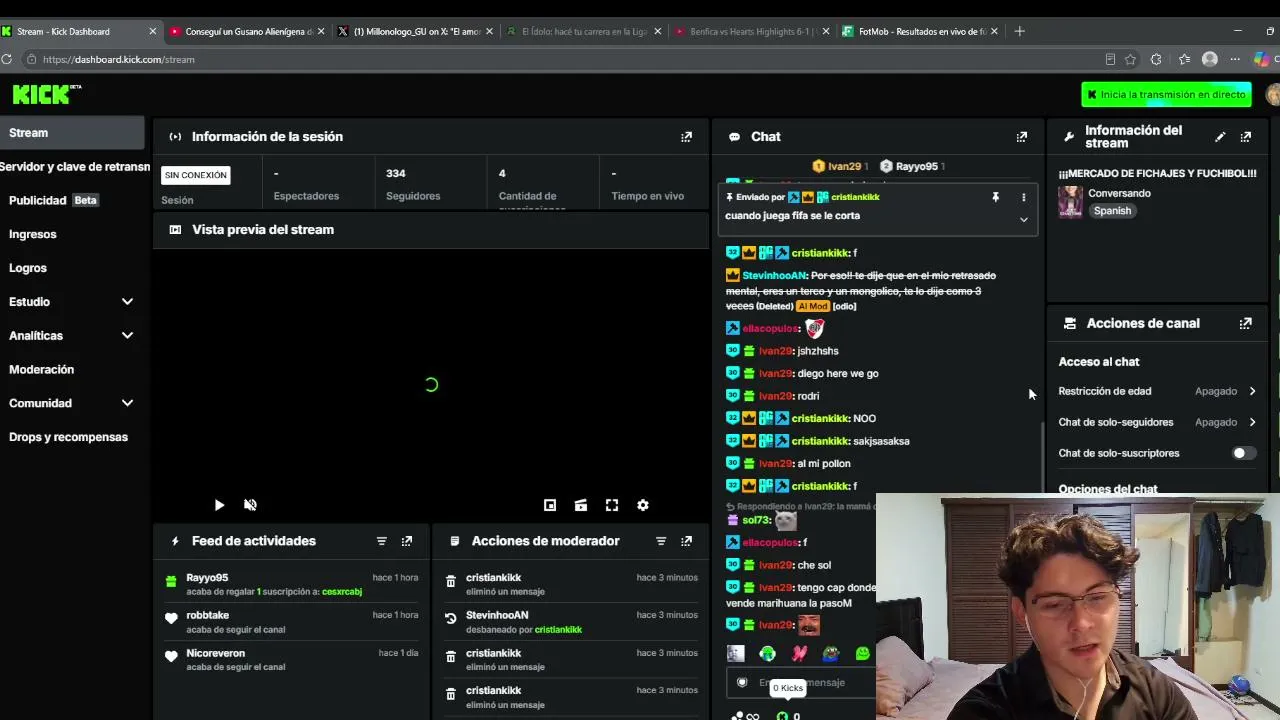1280x720 pixels.
Task: Open Restricción de edad setting
Action: pyautogui.click(x=1157, y=391)
